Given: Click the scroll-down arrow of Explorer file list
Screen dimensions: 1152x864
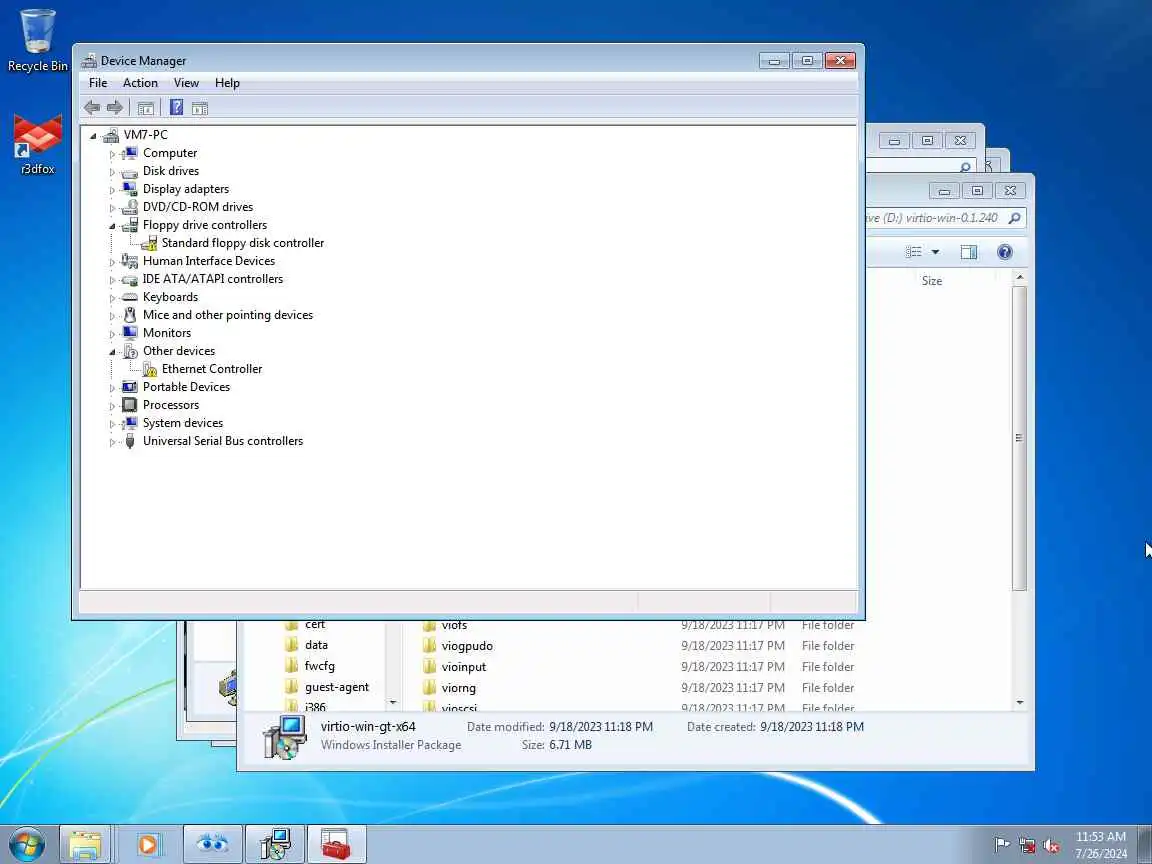Looking at the screenshot, I should click(1020, 703).
